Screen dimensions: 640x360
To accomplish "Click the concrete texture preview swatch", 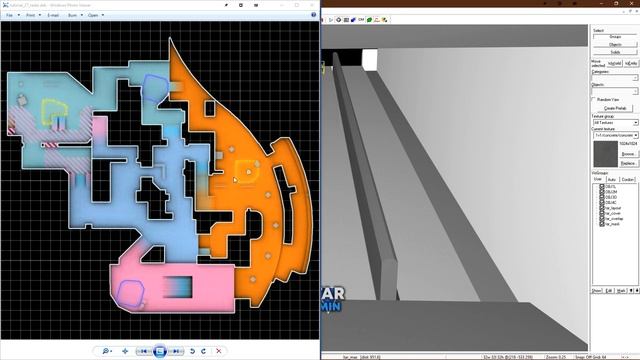I will tap(605, 154).
